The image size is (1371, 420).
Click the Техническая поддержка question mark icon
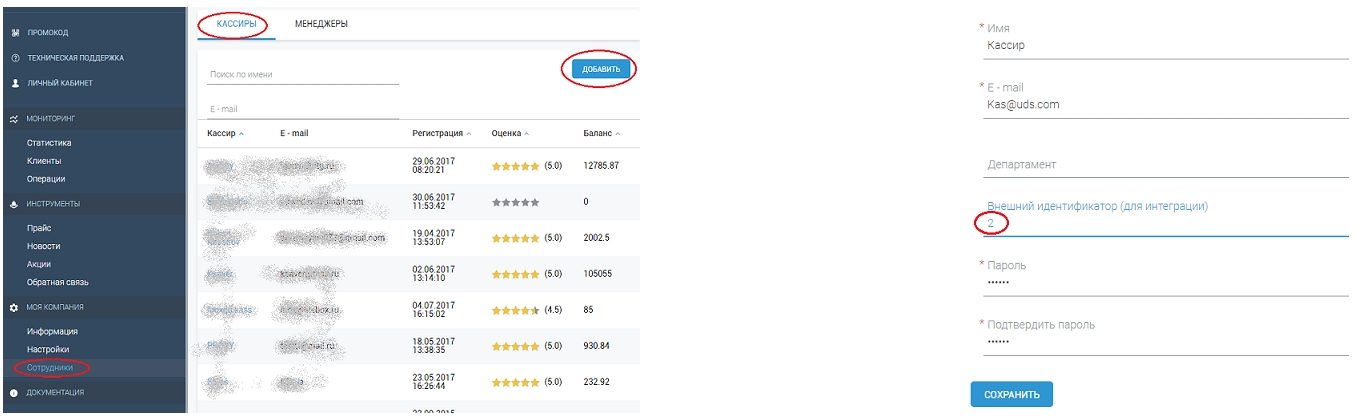coord(14,58)
